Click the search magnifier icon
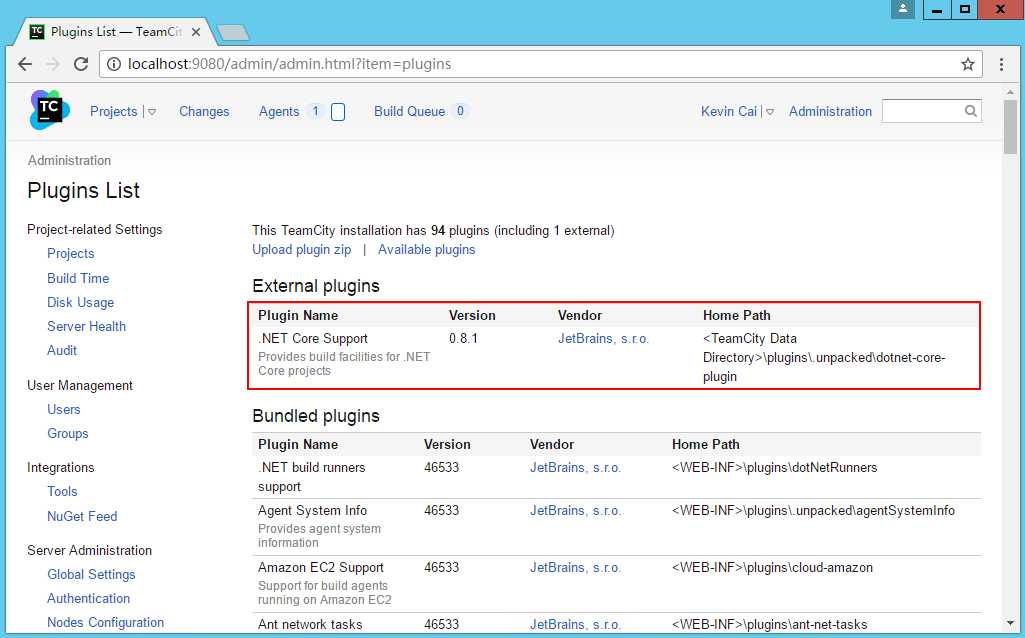Viewport: 1025px width, 638px height. tap(971, 111)
